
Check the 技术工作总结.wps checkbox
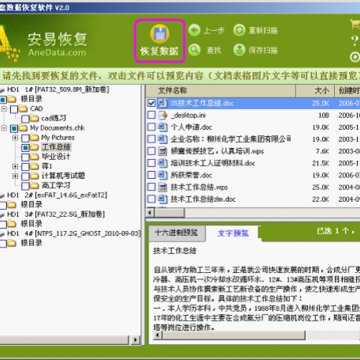pos(151,187)
